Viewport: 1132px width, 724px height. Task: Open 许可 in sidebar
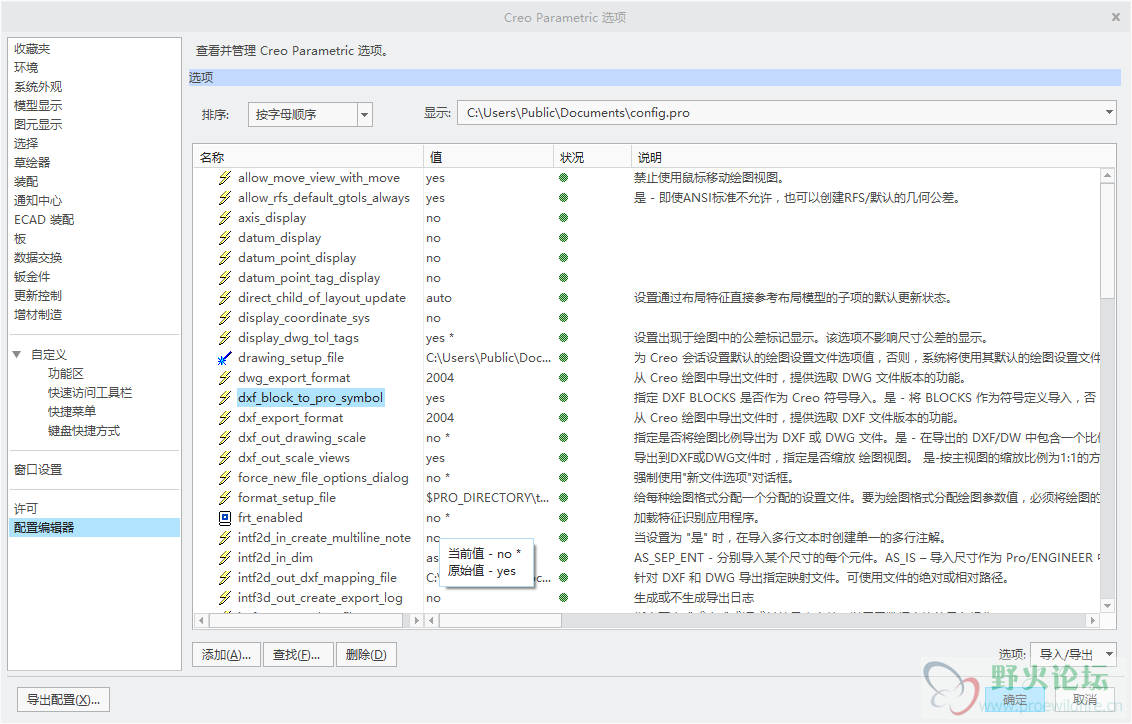click(26, 509)
